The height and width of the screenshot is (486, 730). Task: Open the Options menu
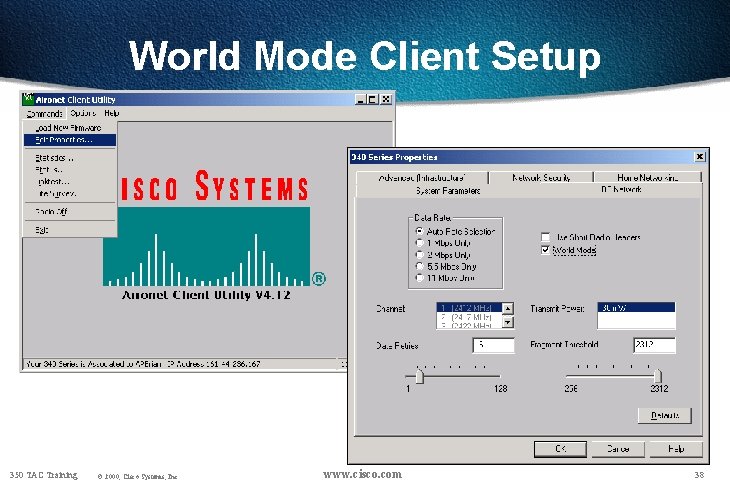[x=83, y=113]
